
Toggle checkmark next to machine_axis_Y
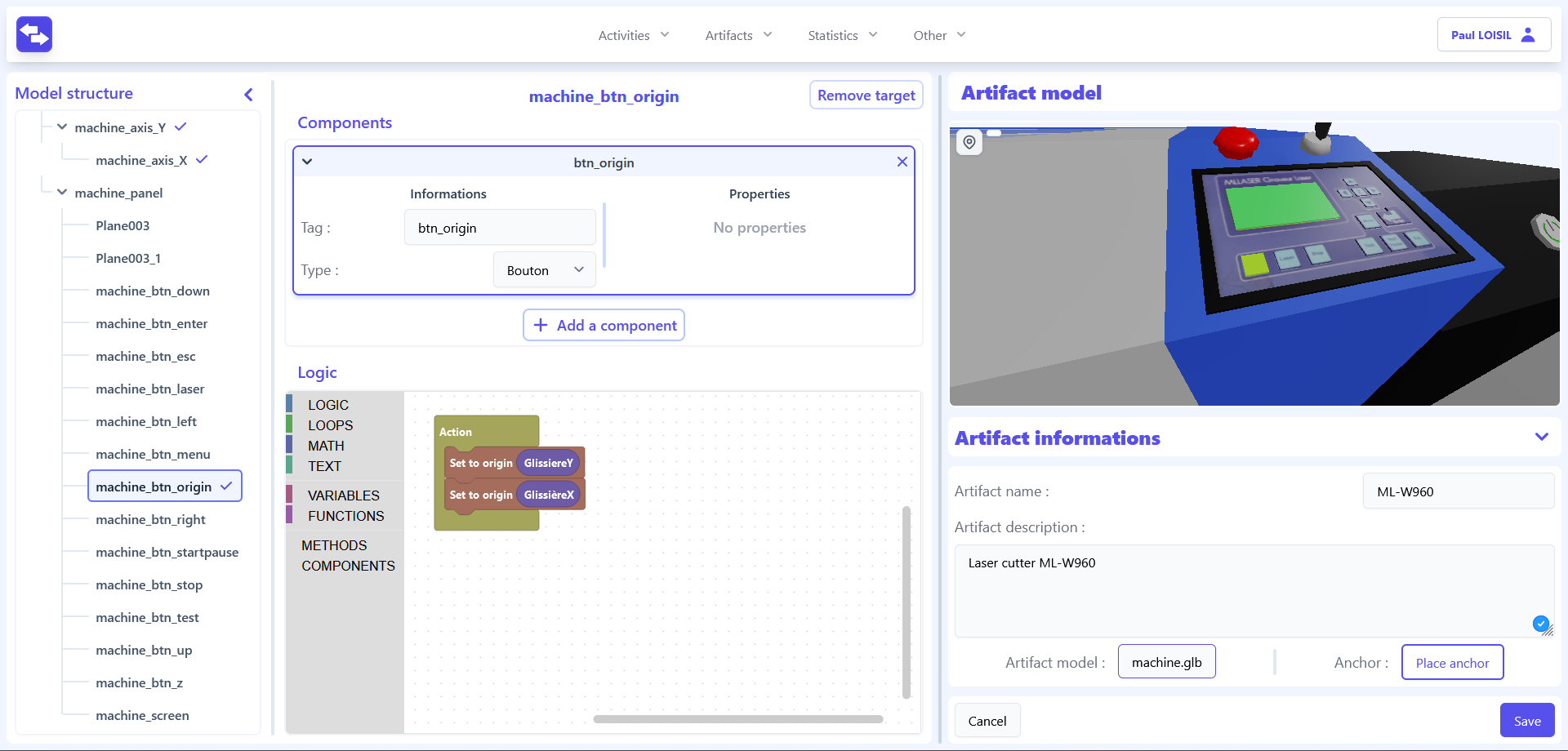coord(180,127)
